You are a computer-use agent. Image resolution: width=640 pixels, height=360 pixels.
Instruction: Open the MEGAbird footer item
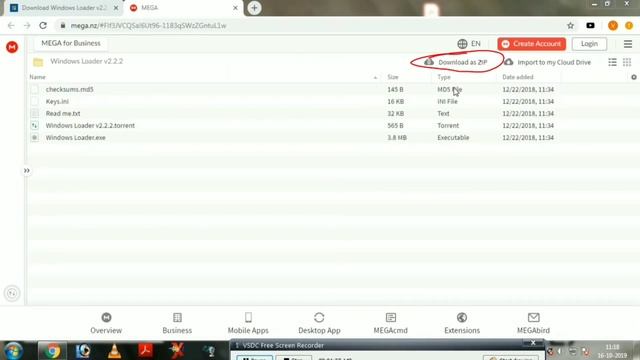pyautogui.click(x=533, y=323)
